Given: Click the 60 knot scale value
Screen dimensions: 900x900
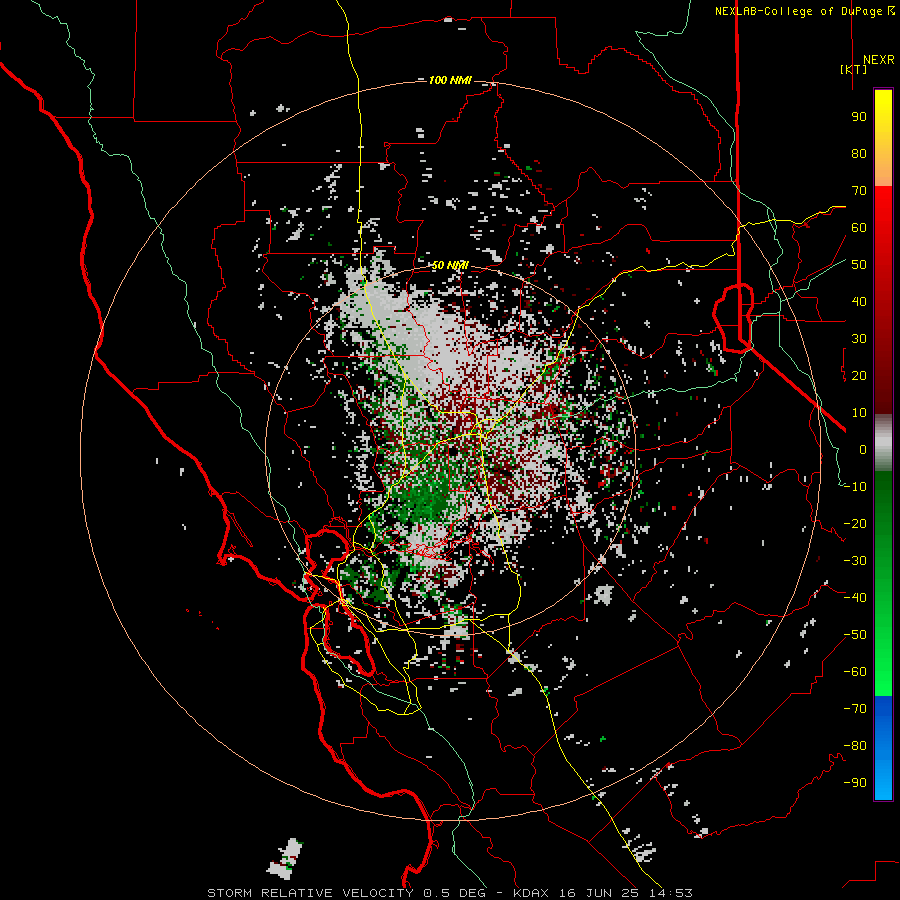Looking at the screenshot, I should (859, 227).
